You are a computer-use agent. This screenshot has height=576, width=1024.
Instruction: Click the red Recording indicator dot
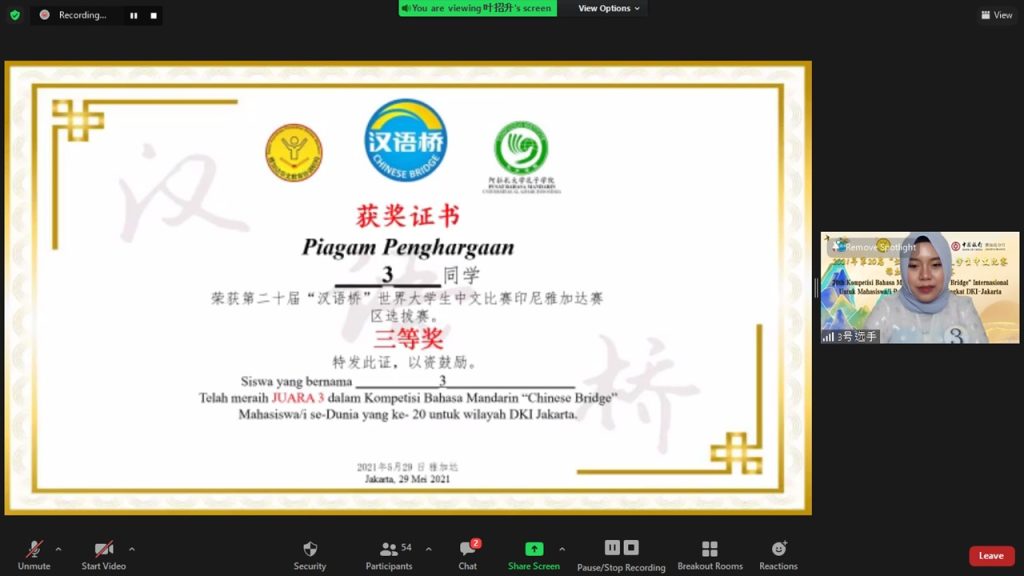tap(44, 15)
